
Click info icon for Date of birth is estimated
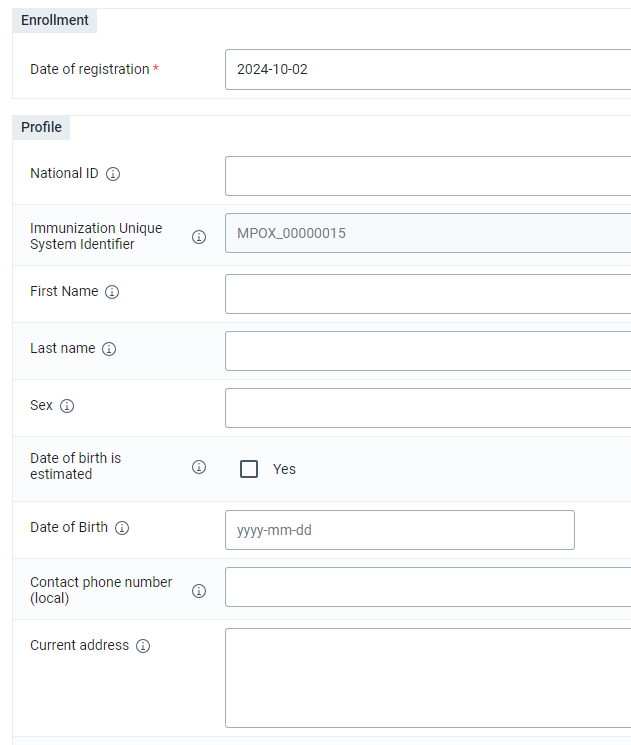point(199,467)
